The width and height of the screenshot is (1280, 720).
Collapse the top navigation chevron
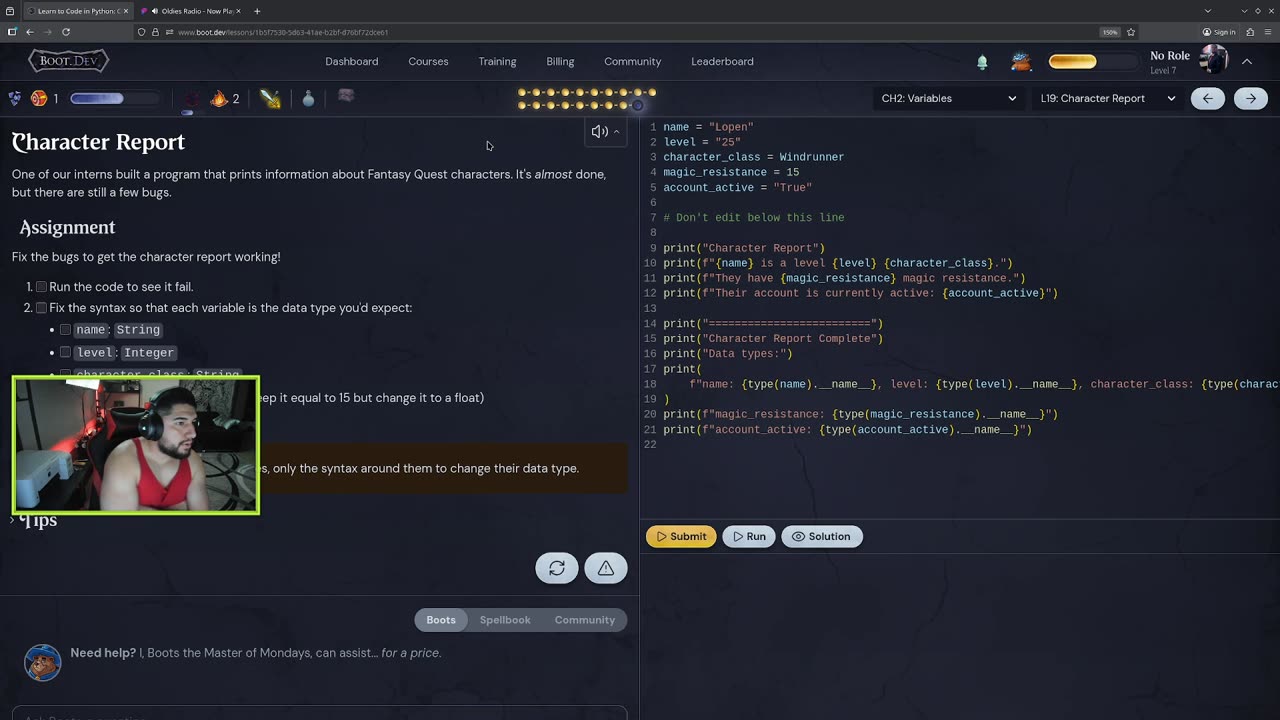coord(1247,62)
